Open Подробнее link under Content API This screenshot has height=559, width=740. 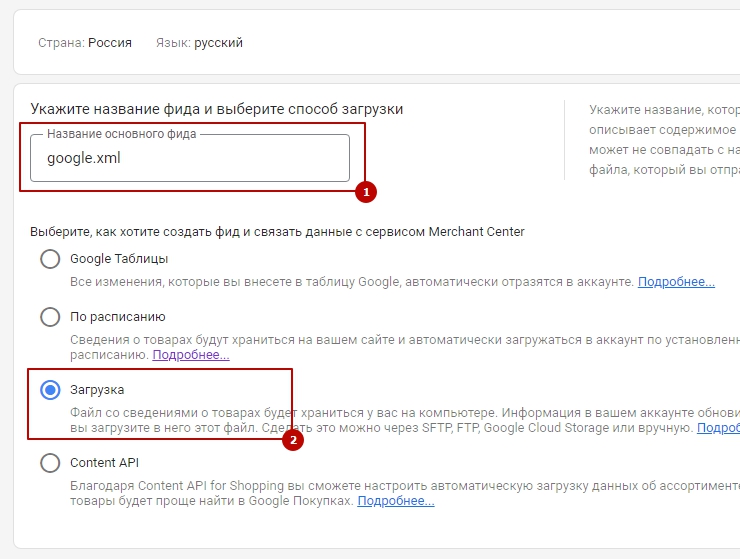tap(396, 501)
